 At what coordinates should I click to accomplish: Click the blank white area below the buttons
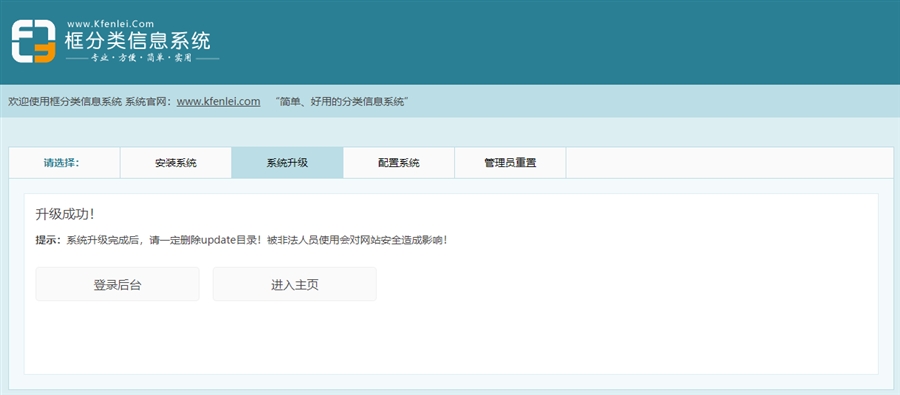pyautogui.click(x=451, y=339)
